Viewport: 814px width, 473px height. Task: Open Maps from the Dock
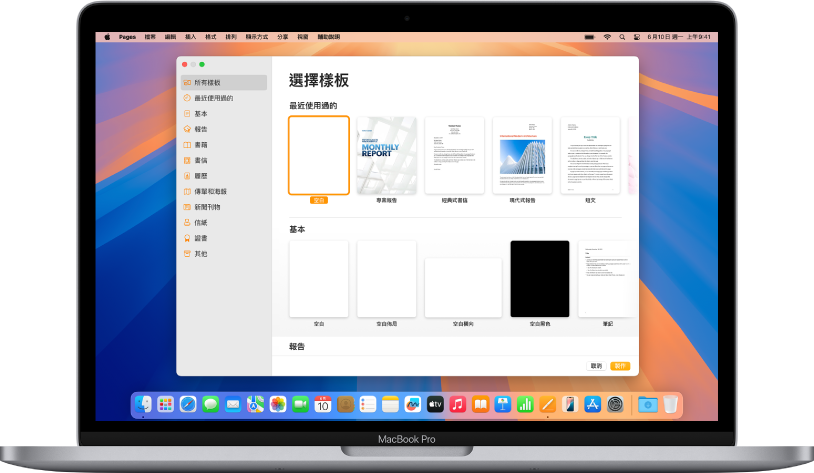click(x=255, y=404)
